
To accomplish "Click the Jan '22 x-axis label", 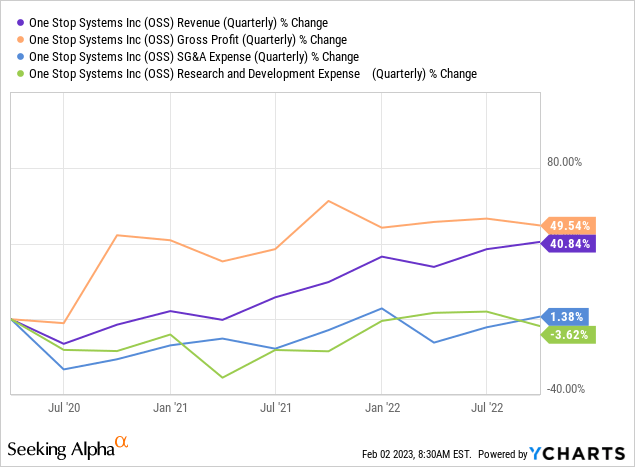I will 382,407.
